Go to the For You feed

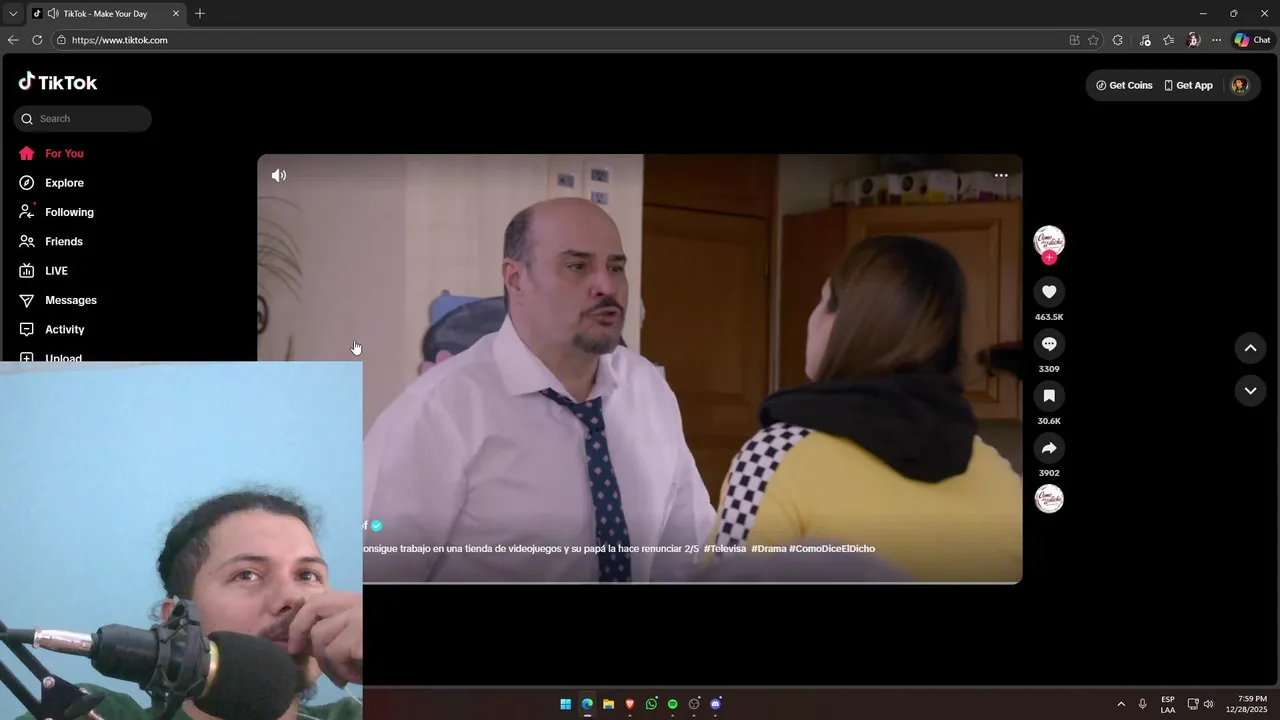coord(64,154)
